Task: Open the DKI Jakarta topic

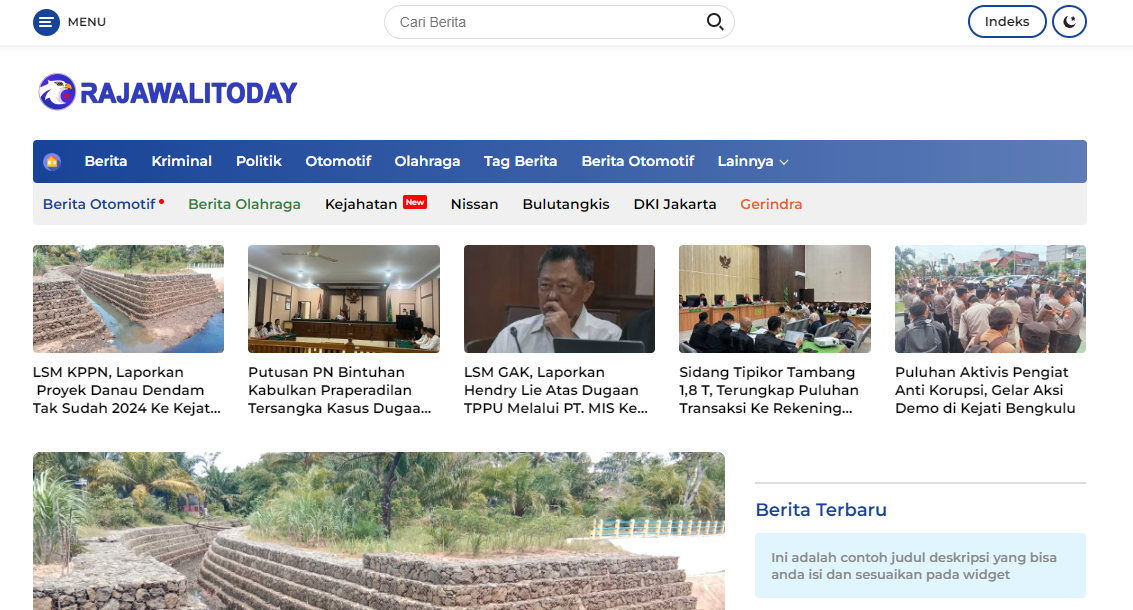Action: [674, 204]
